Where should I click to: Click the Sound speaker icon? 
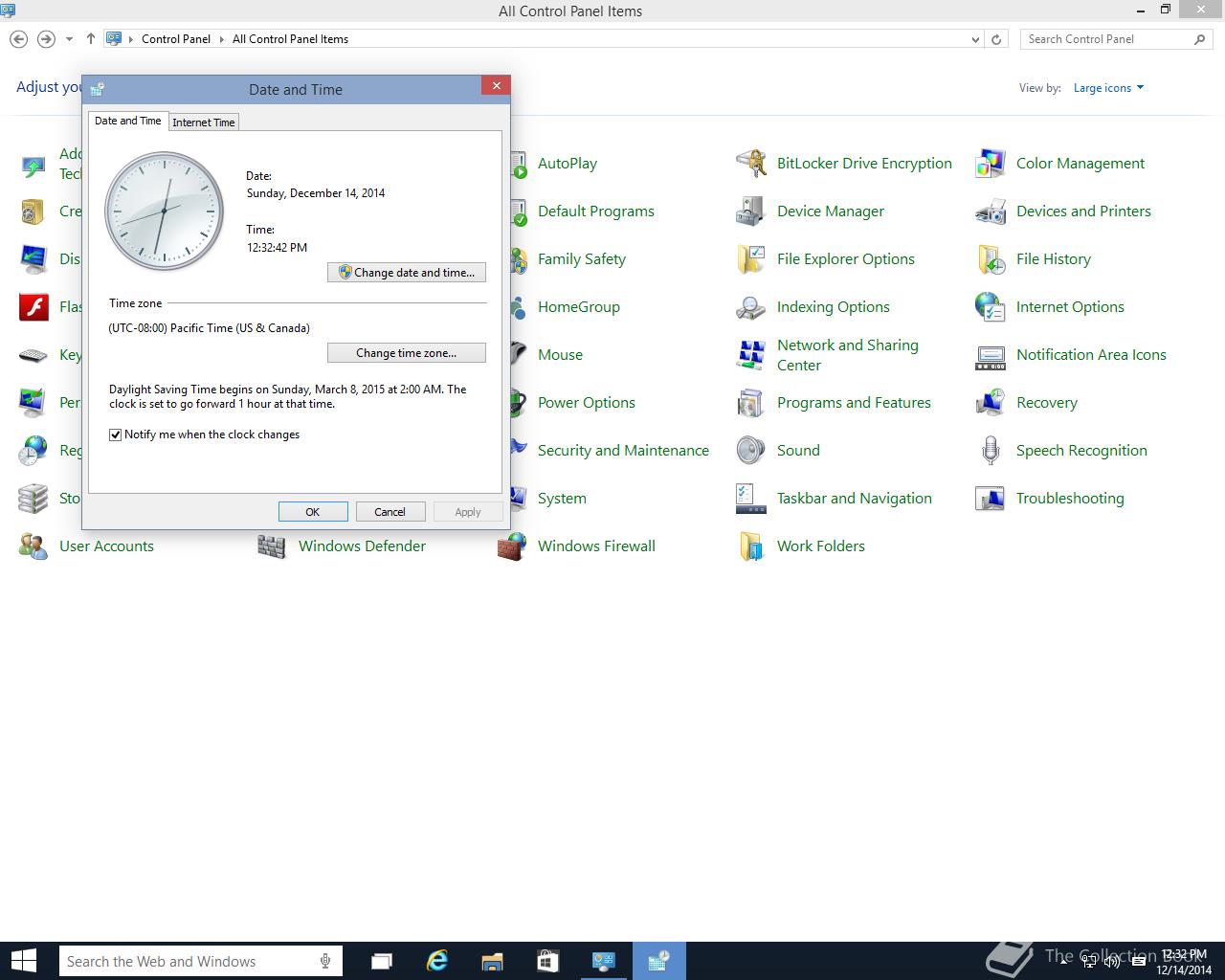pyautogui.click(x=751, y=451)
